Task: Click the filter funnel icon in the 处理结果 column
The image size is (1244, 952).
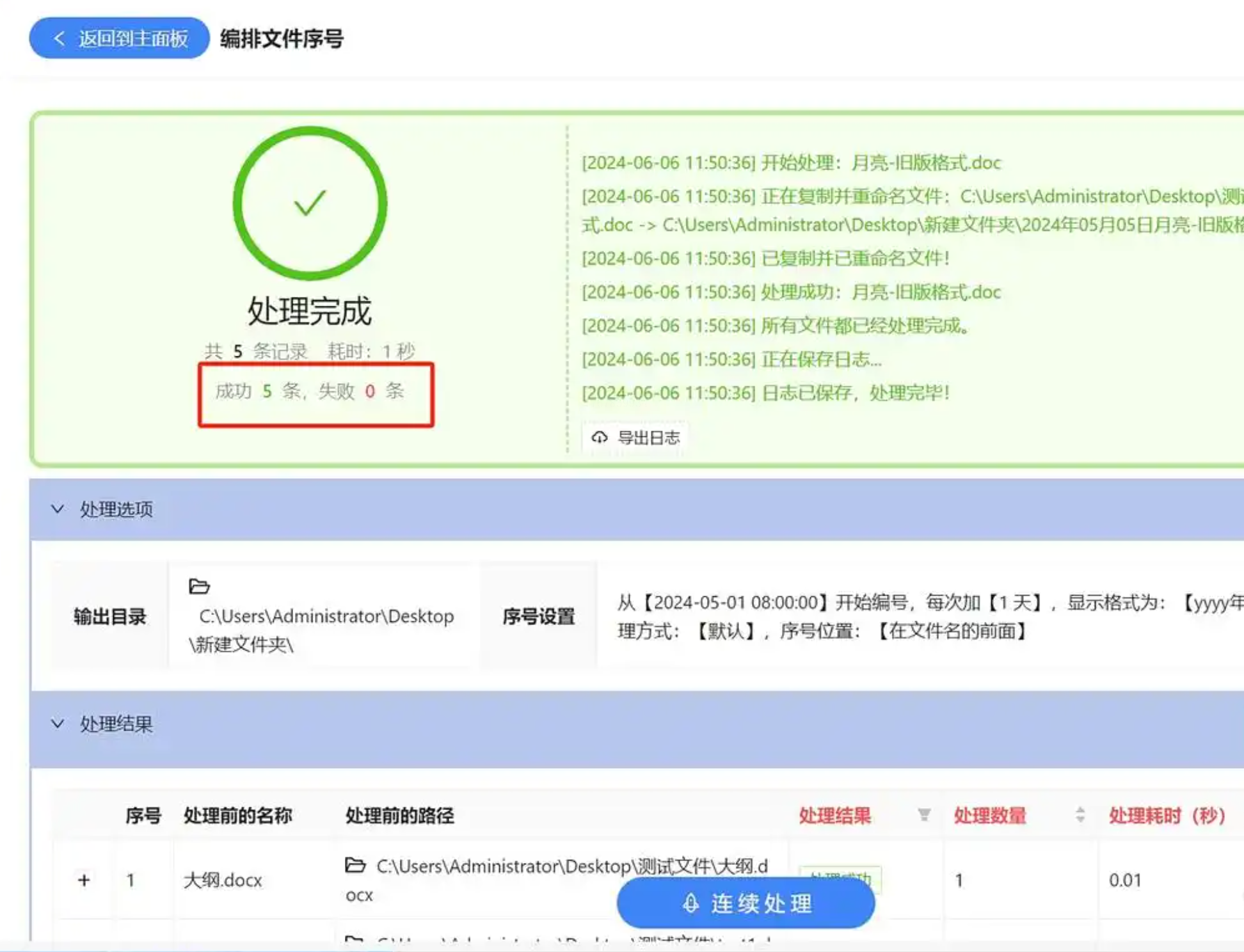Action: (x=923, y=815)
